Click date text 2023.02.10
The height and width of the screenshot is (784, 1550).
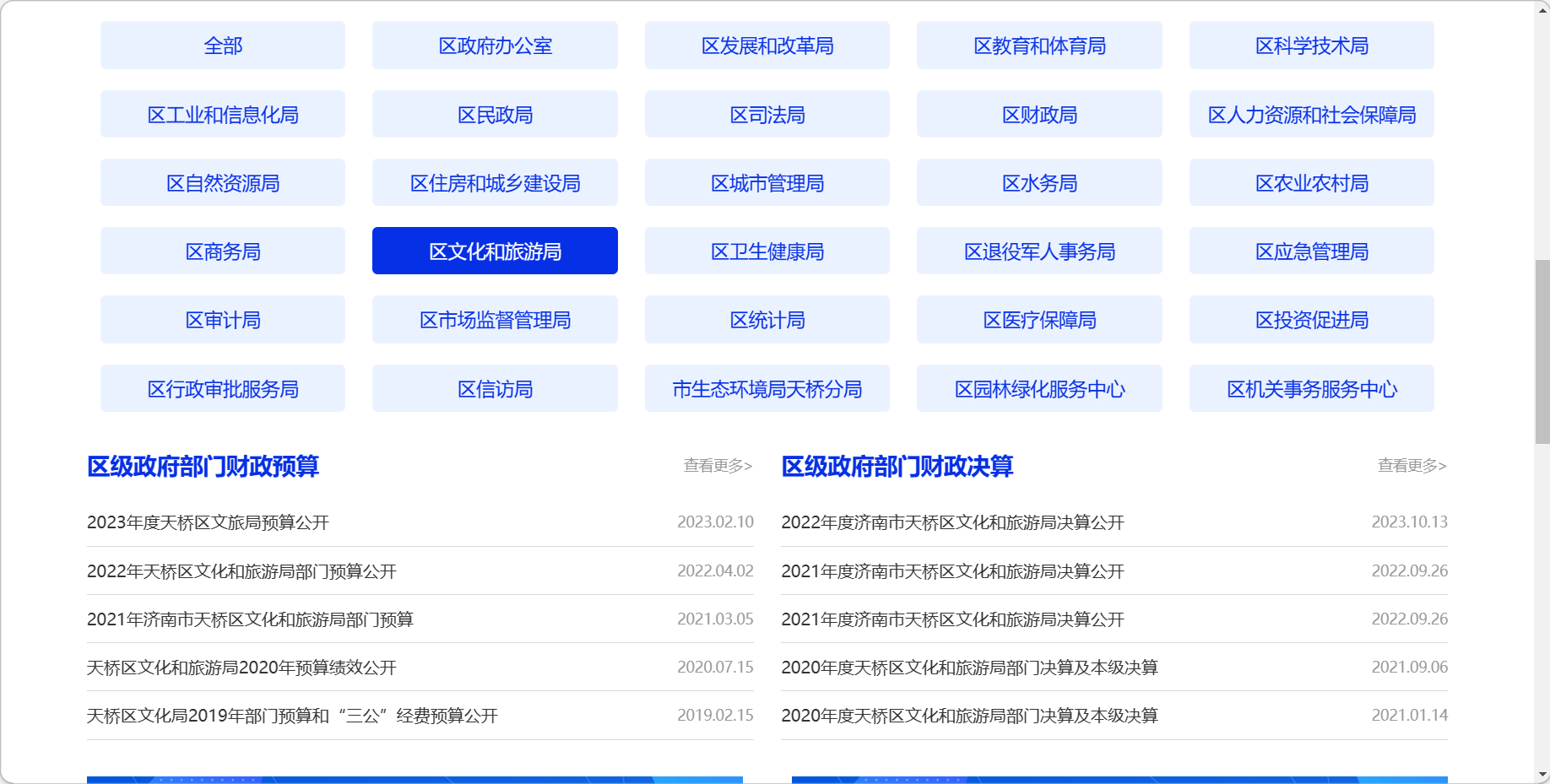715,522
